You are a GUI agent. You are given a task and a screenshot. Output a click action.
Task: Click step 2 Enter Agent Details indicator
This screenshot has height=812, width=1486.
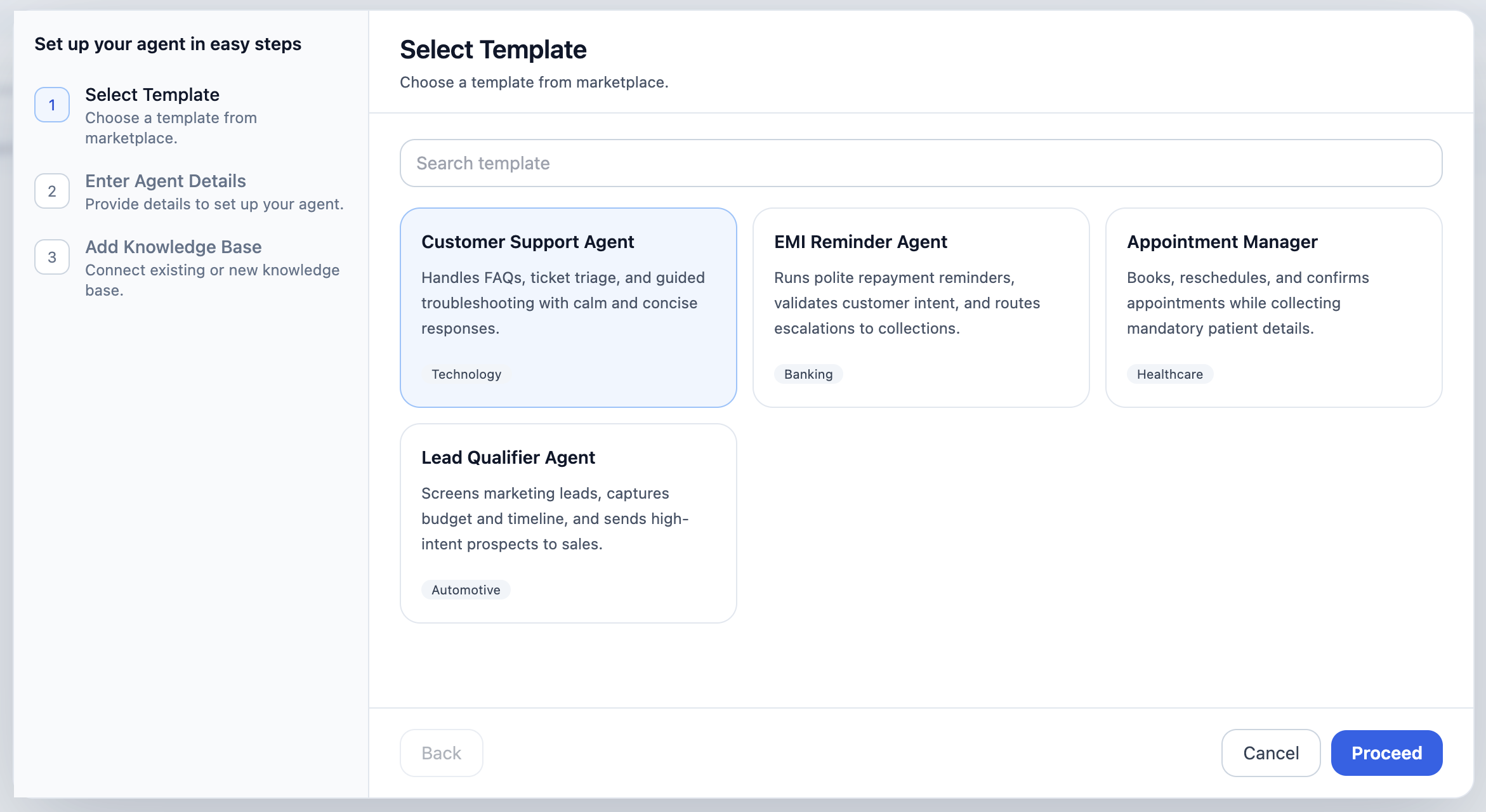(51, 190)
